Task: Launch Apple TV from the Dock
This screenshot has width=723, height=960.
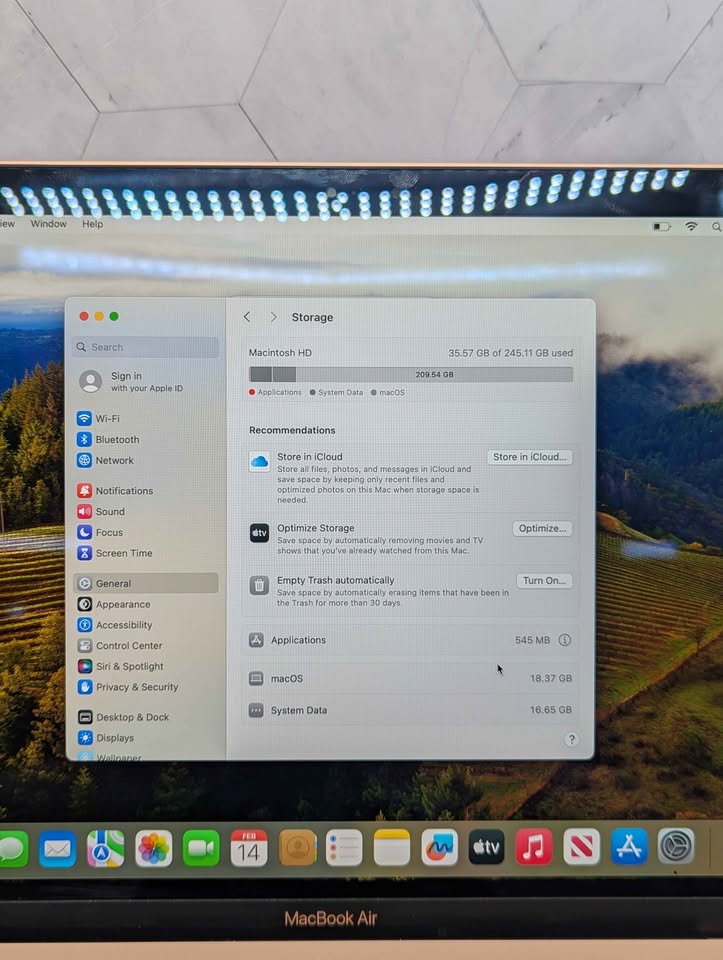Action: [486, 848]
